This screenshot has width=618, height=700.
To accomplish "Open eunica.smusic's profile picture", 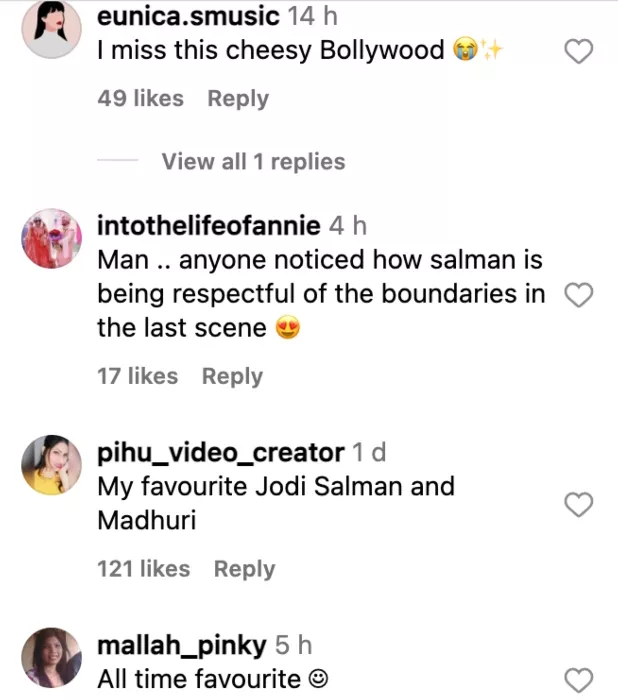I will click(51, 29).
